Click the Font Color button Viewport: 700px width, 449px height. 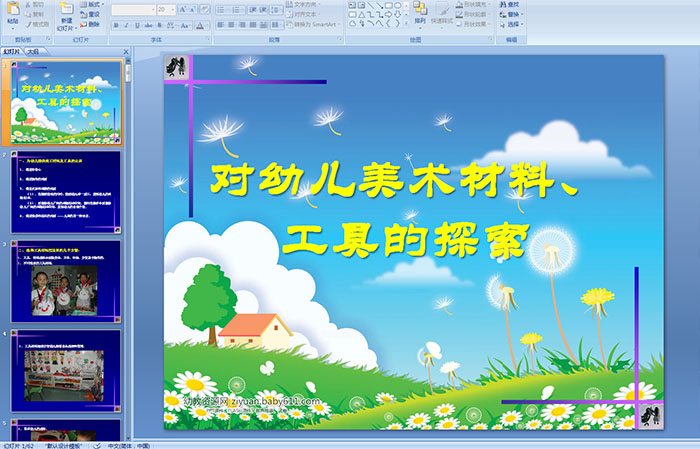(x=200, y=25)
